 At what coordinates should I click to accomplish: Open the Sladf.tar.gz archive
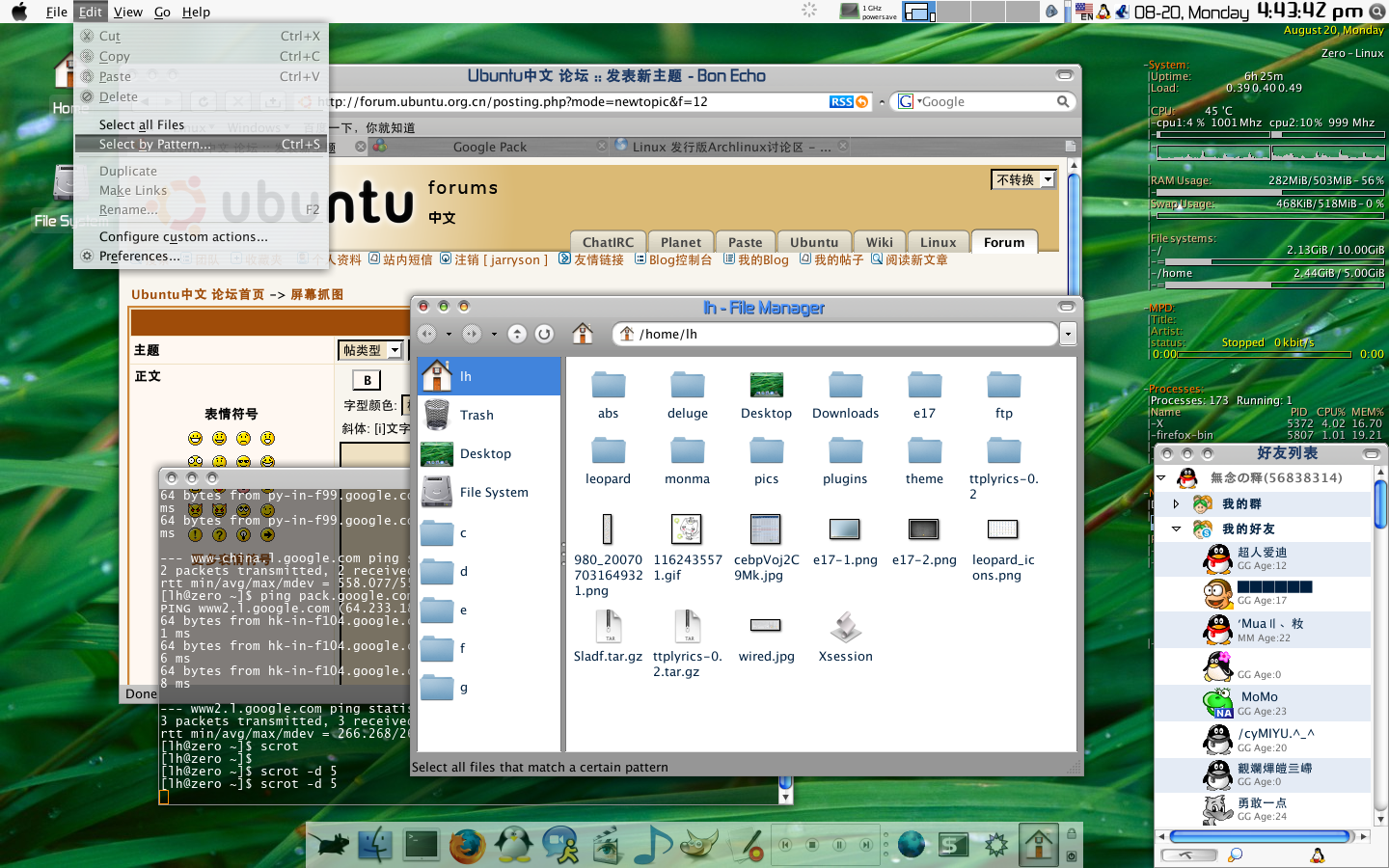[608, 637]
